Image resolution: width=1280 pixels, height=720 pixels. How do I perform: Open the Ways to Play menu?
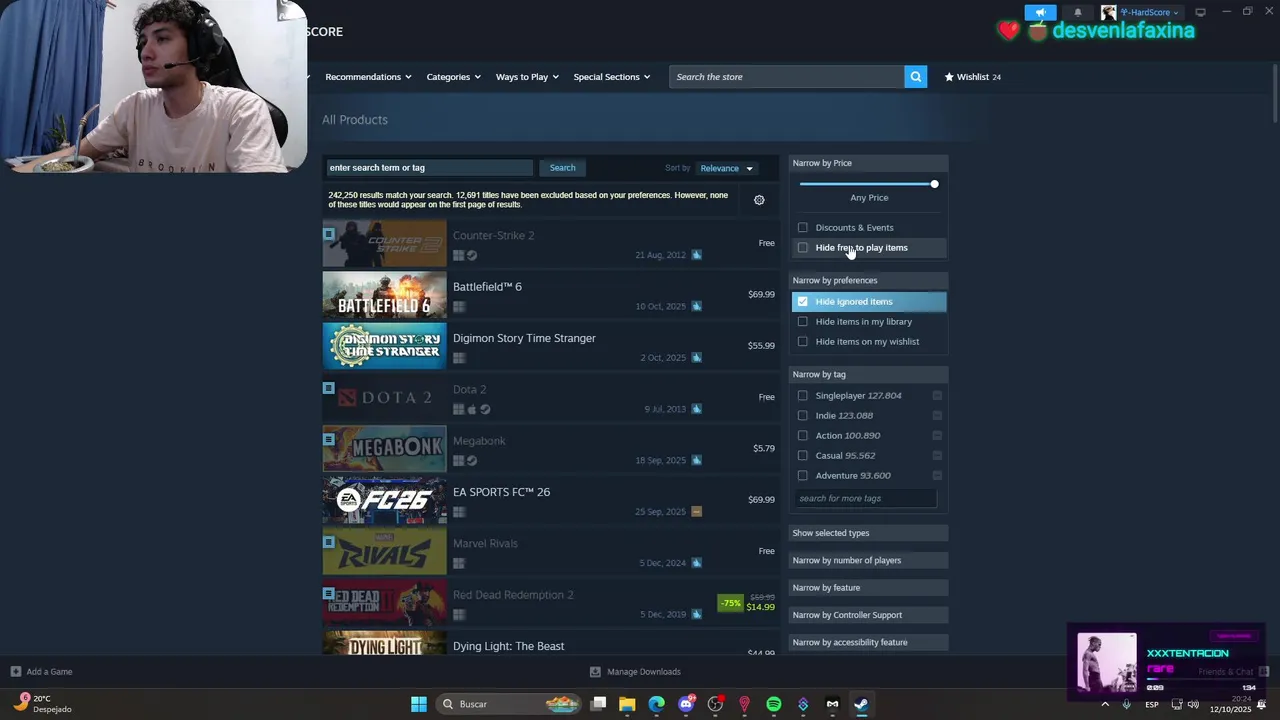tap(527, 77)
